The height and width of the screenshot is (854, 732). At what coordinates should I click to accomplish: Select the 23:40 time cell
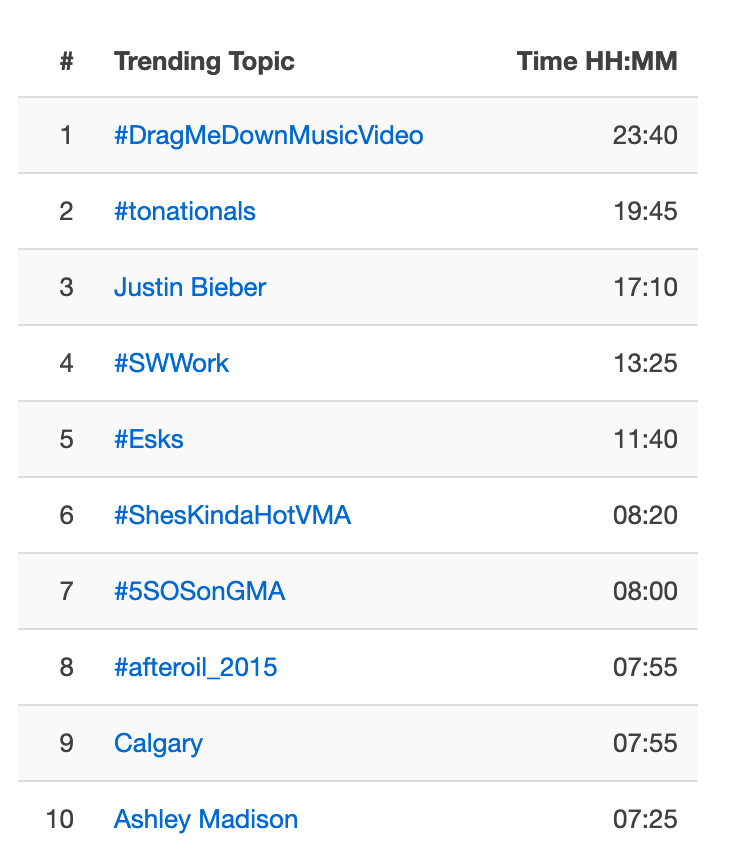pos(645,135)
